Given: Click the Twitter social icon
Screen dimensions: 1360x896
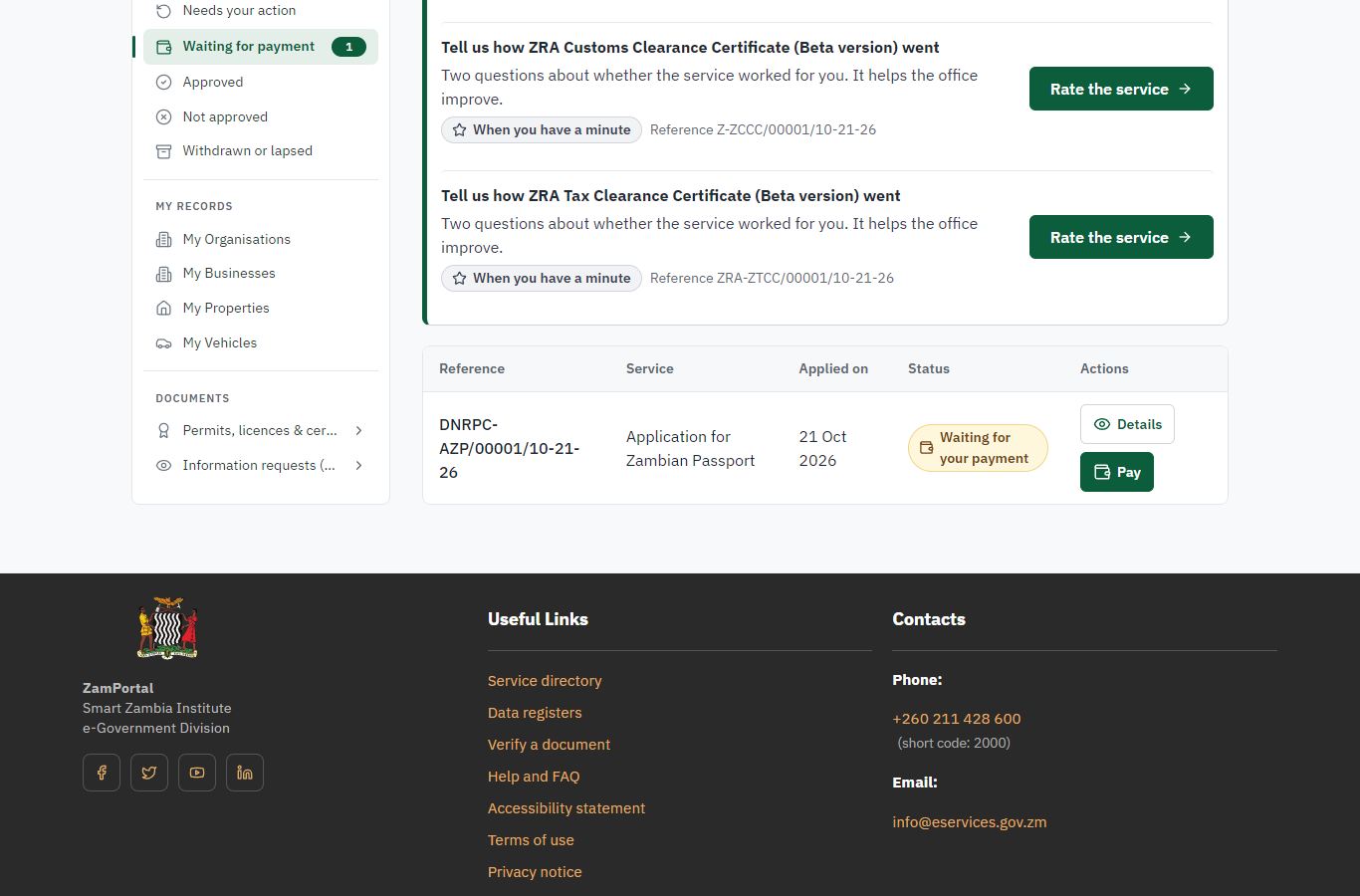Looking at the screenshot, I should pyautogui.click(x=149, y=773).
